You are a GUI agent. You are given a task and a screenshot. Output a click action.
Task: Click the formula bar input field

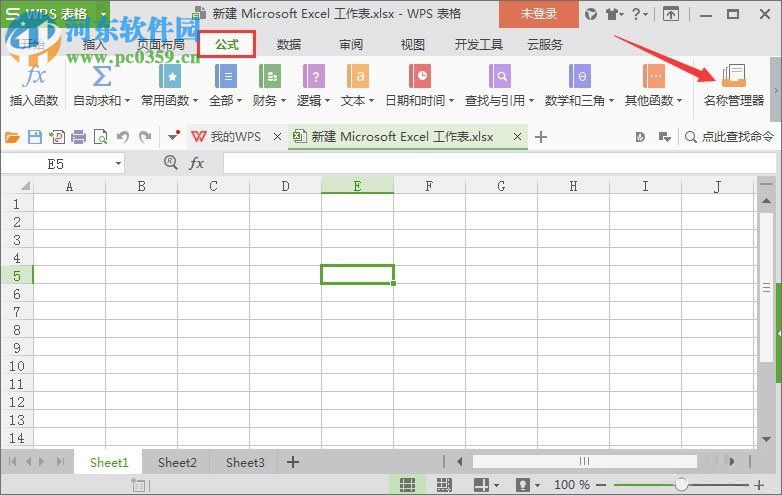click(499, 164)
